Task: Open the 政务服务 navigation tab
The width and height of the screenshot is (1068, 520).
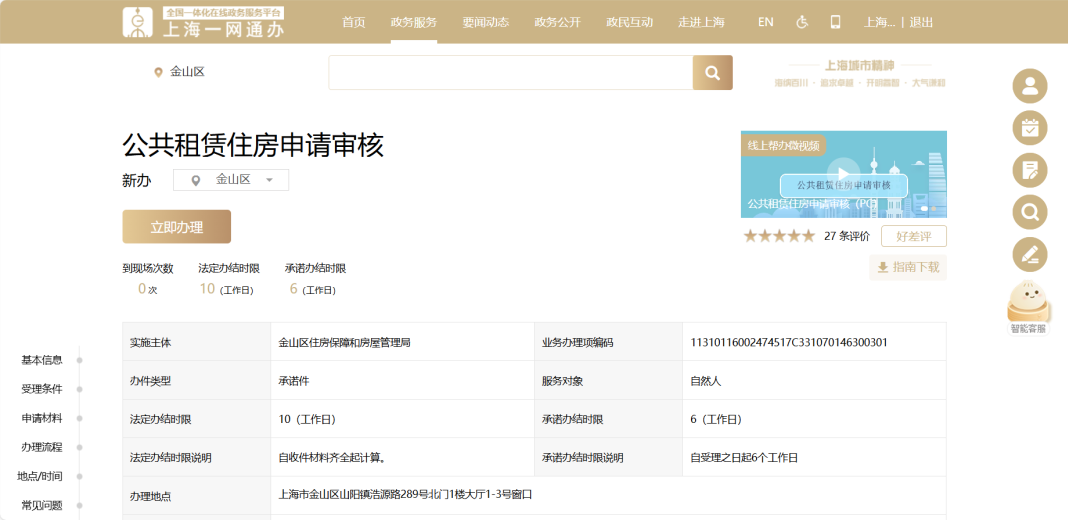Action: [413, 22]
